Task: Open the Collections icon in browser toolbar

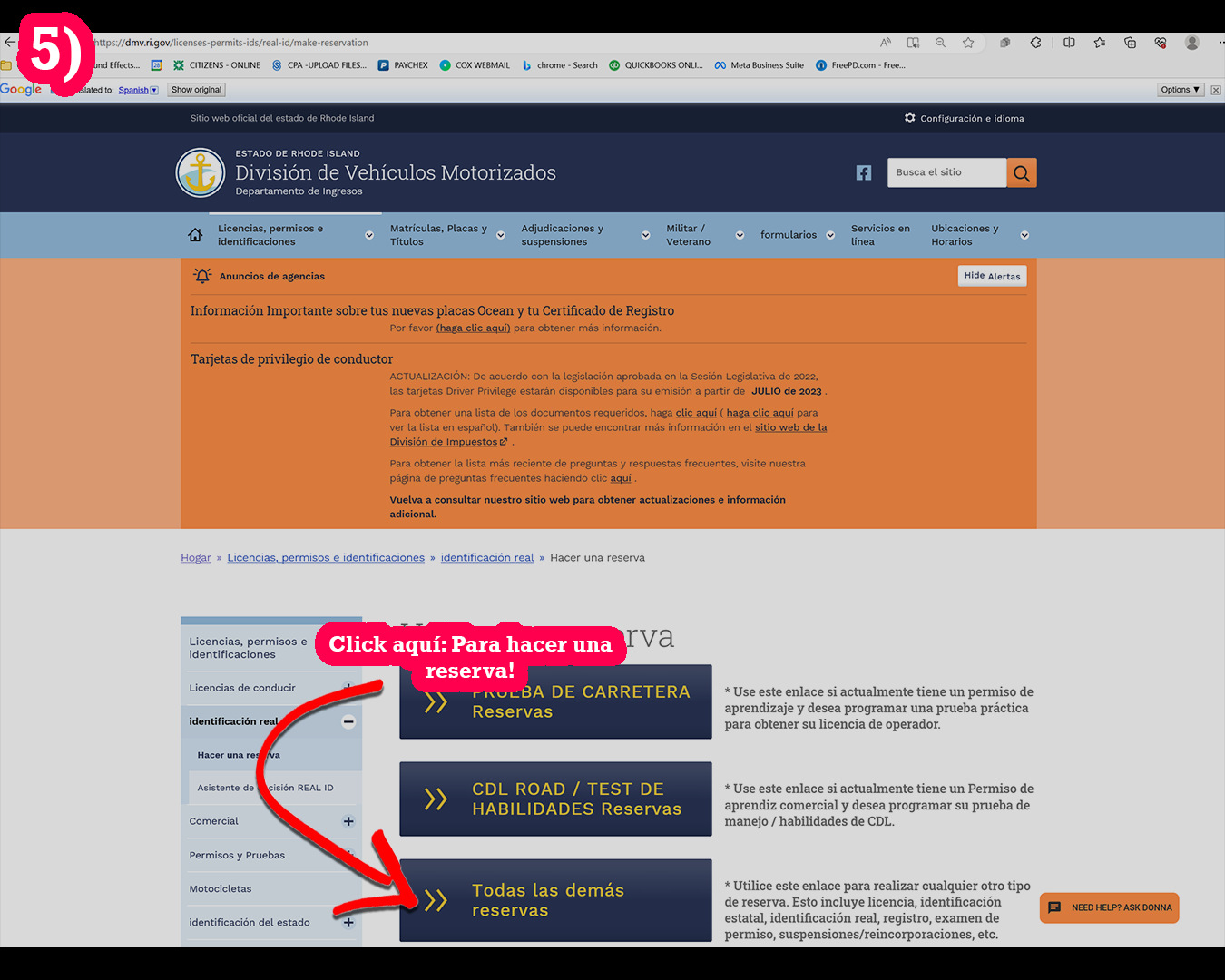Action: coord(1130,43)
